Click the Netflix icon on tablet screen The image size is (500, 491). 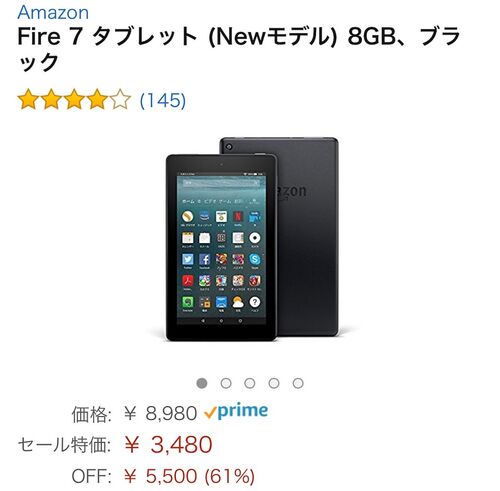tap(238, 216)
